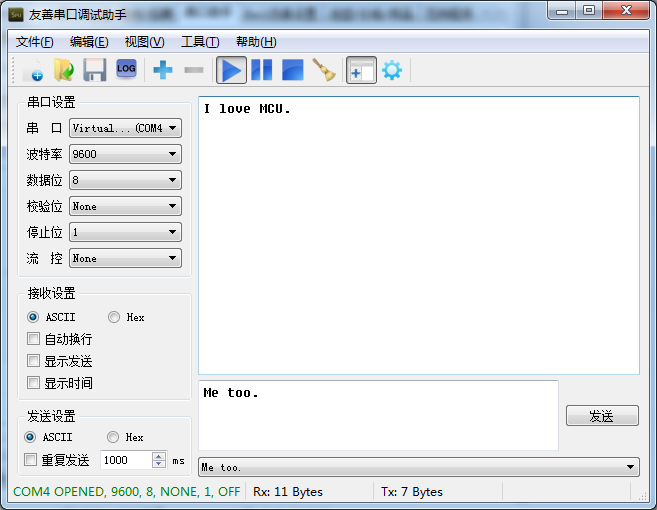
Task: Expand the send history dropdown 'Me too.'
Action: tap(419, 467)
